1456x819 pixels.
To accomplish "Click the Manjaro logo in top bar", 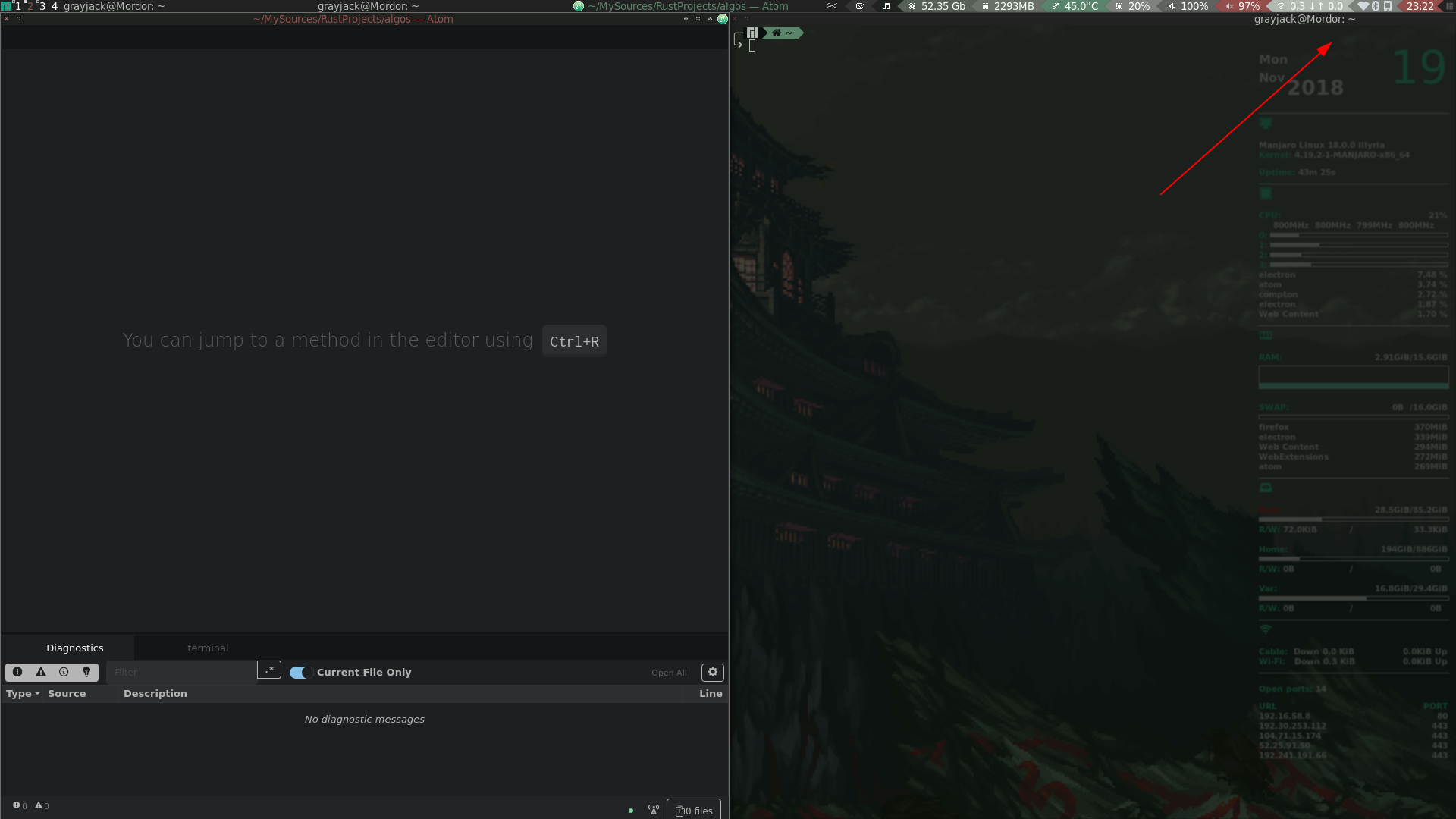I will point(6,6).
